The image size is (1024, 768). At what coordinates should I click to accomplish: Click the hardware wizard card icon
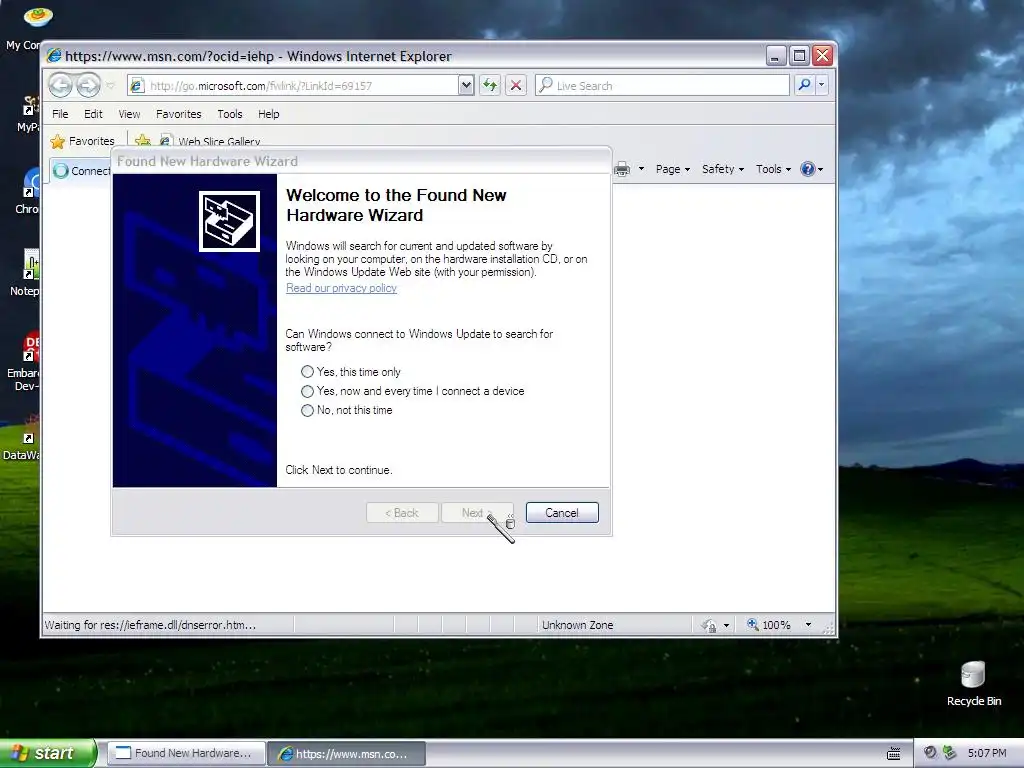coord(229,221)
